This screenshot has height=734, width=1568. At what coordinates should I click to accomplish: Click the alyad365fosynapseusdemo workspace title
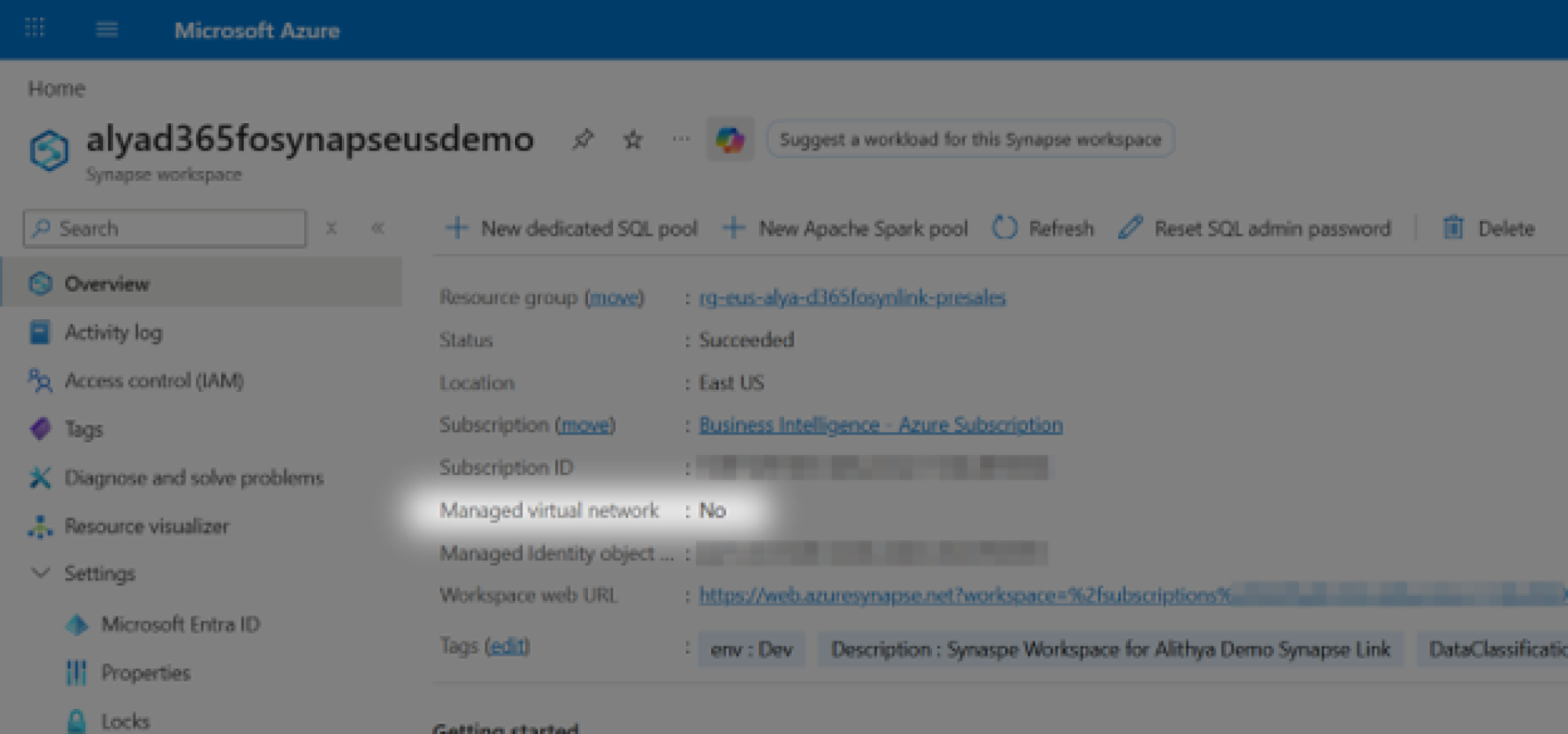(310, 139)
